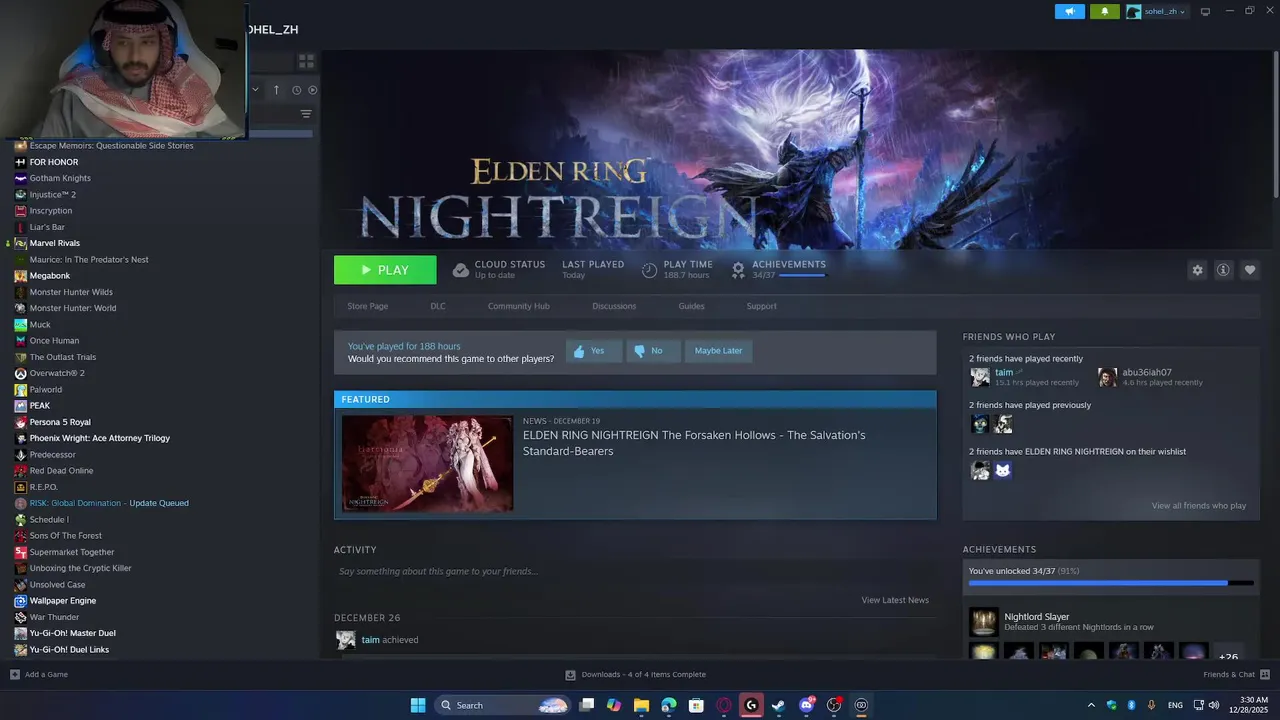Open the game settings gear icon
This screenshot has height=720, width=1280.
(x=1197, y=270)
